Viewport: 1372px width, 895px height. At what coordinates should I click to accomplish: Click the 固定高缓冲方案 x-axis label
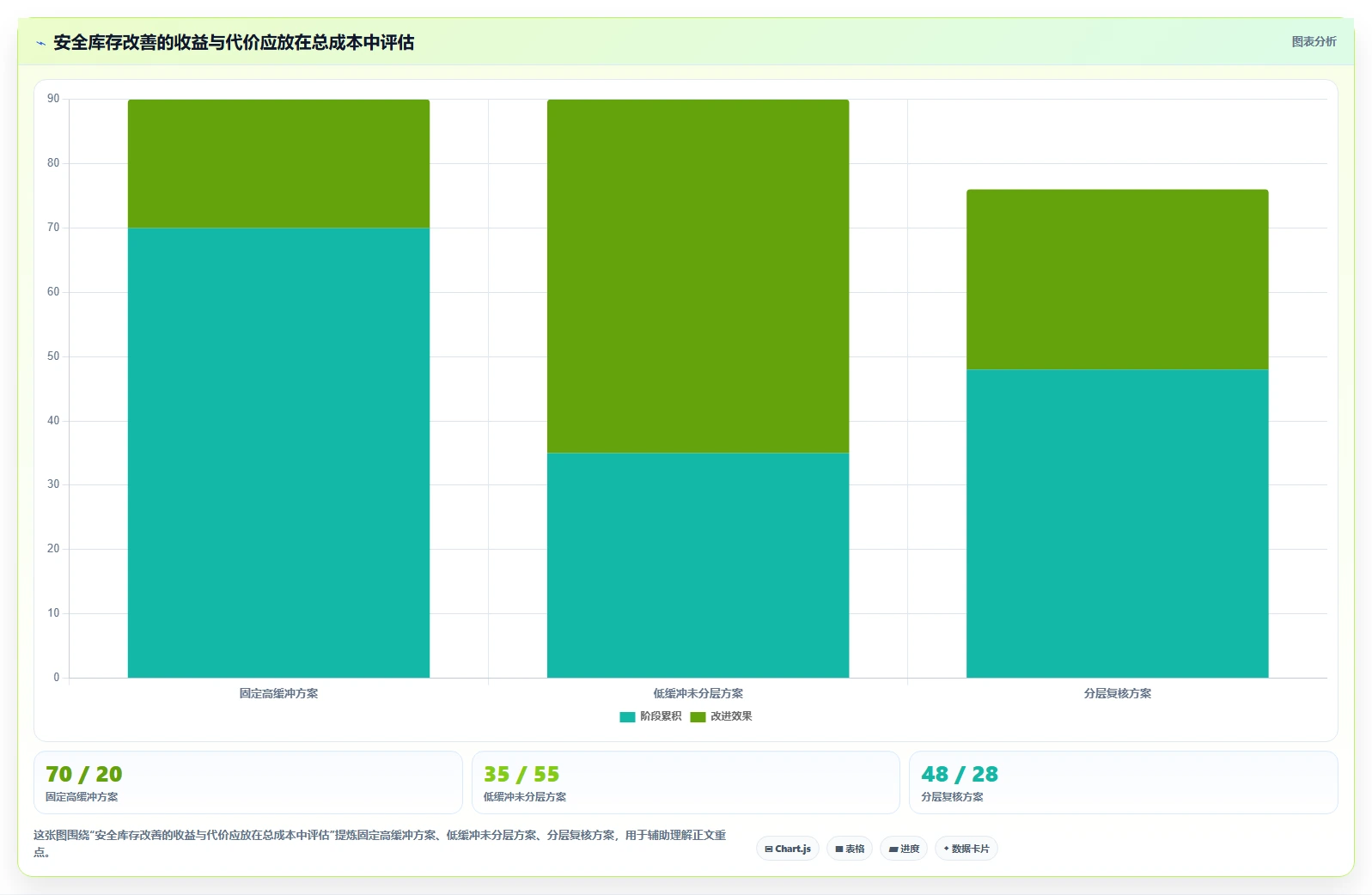[x=278, y=693]
